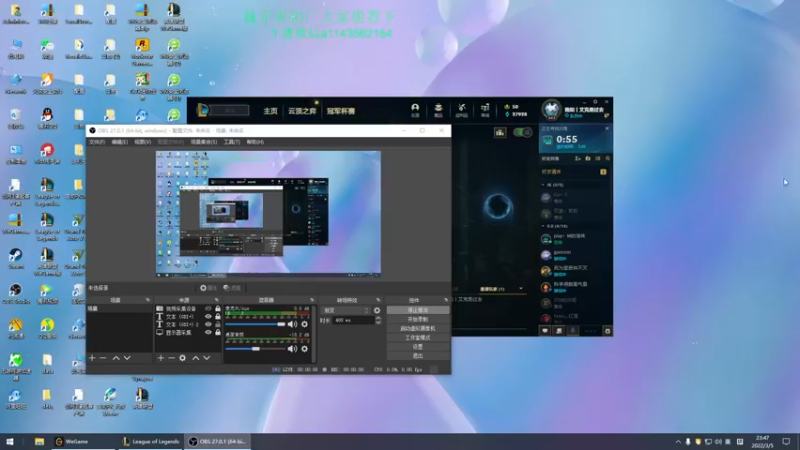
Task: Switch to 主页 home tab in League client
Action: pos(270,111)
